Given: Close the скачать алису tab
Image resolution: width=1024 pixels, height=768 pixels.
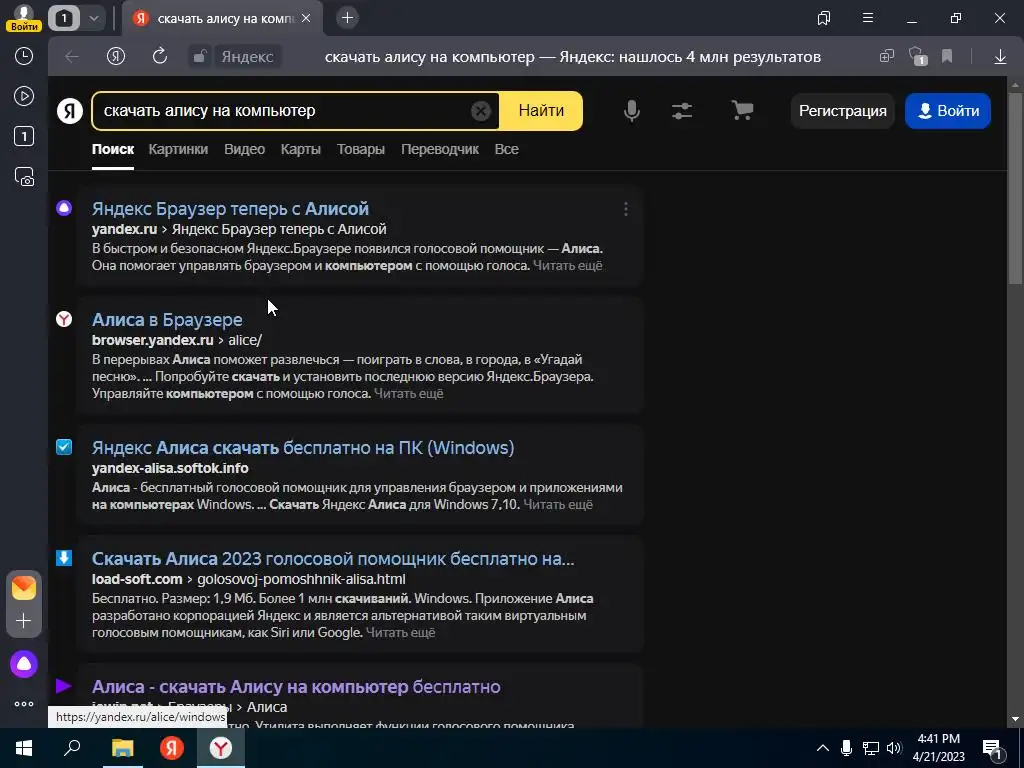Looking at the screenshot, I should pyautogui.click(x=307, y=18).
